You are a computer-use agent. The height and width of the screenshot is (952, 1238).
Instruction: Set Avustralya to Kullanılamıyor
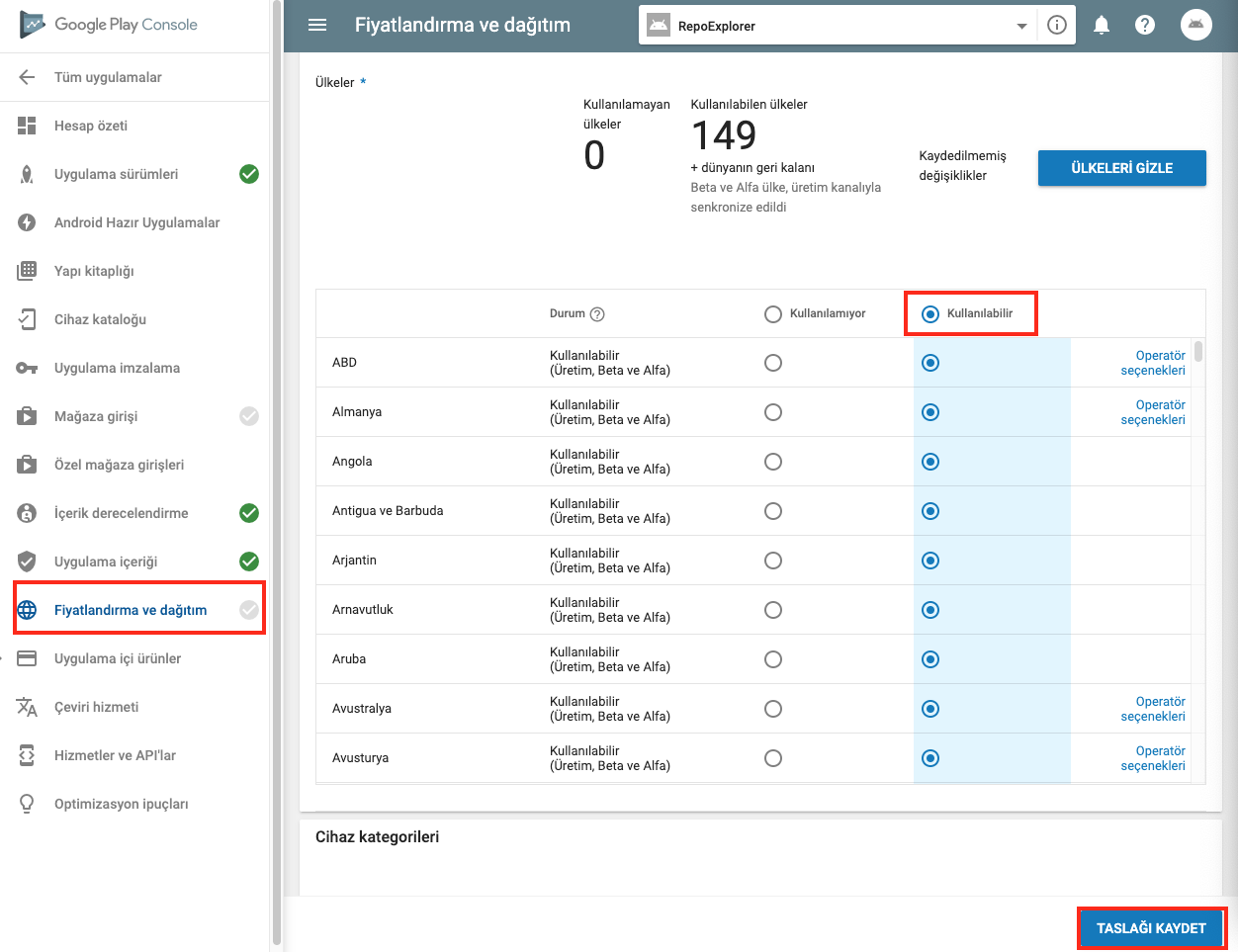pos(773,709)
